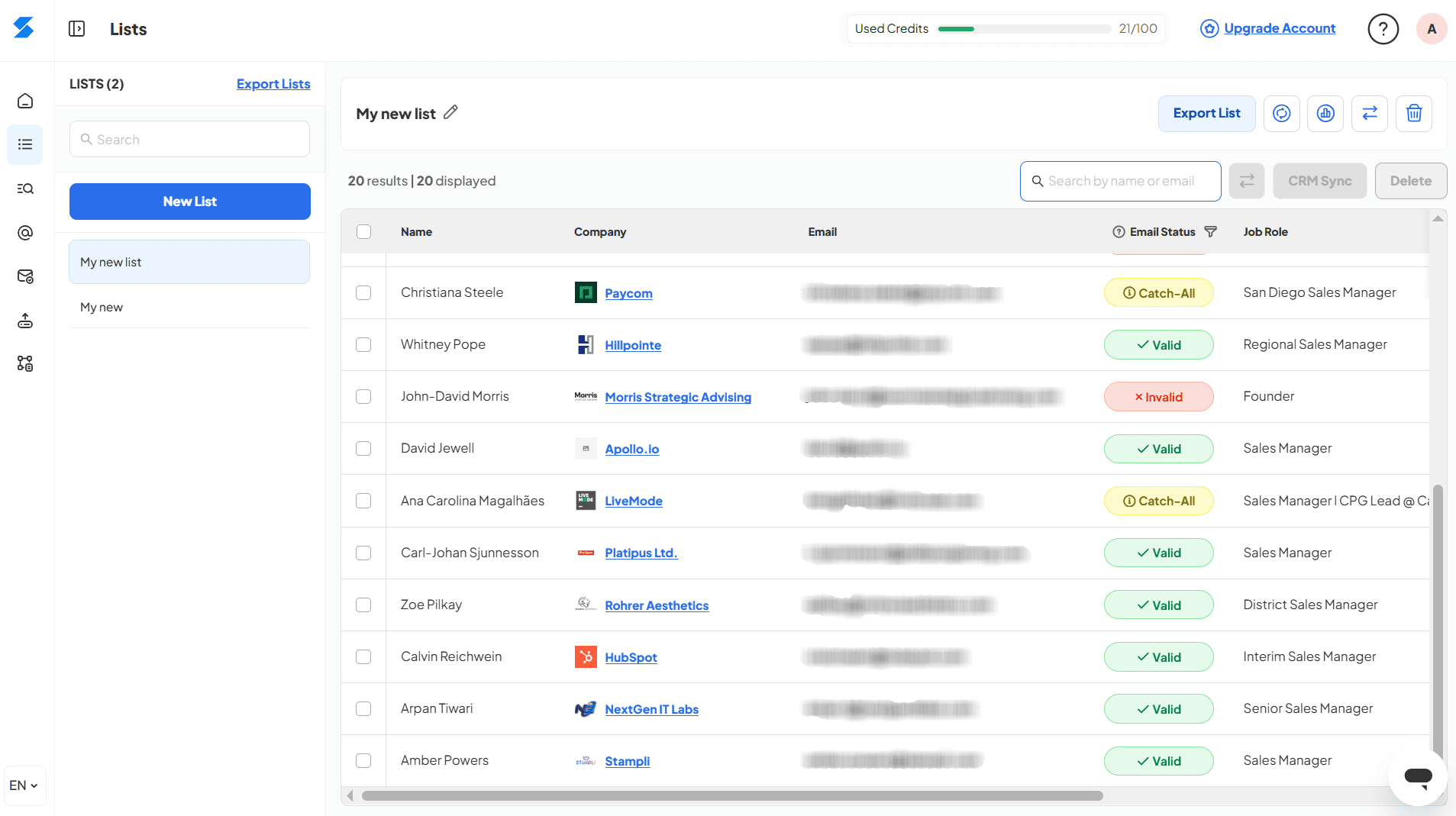Image resolution: width=1456 pixels, height=816 pixels.
Task: Open the HubSpot company link
Action: 631,657
